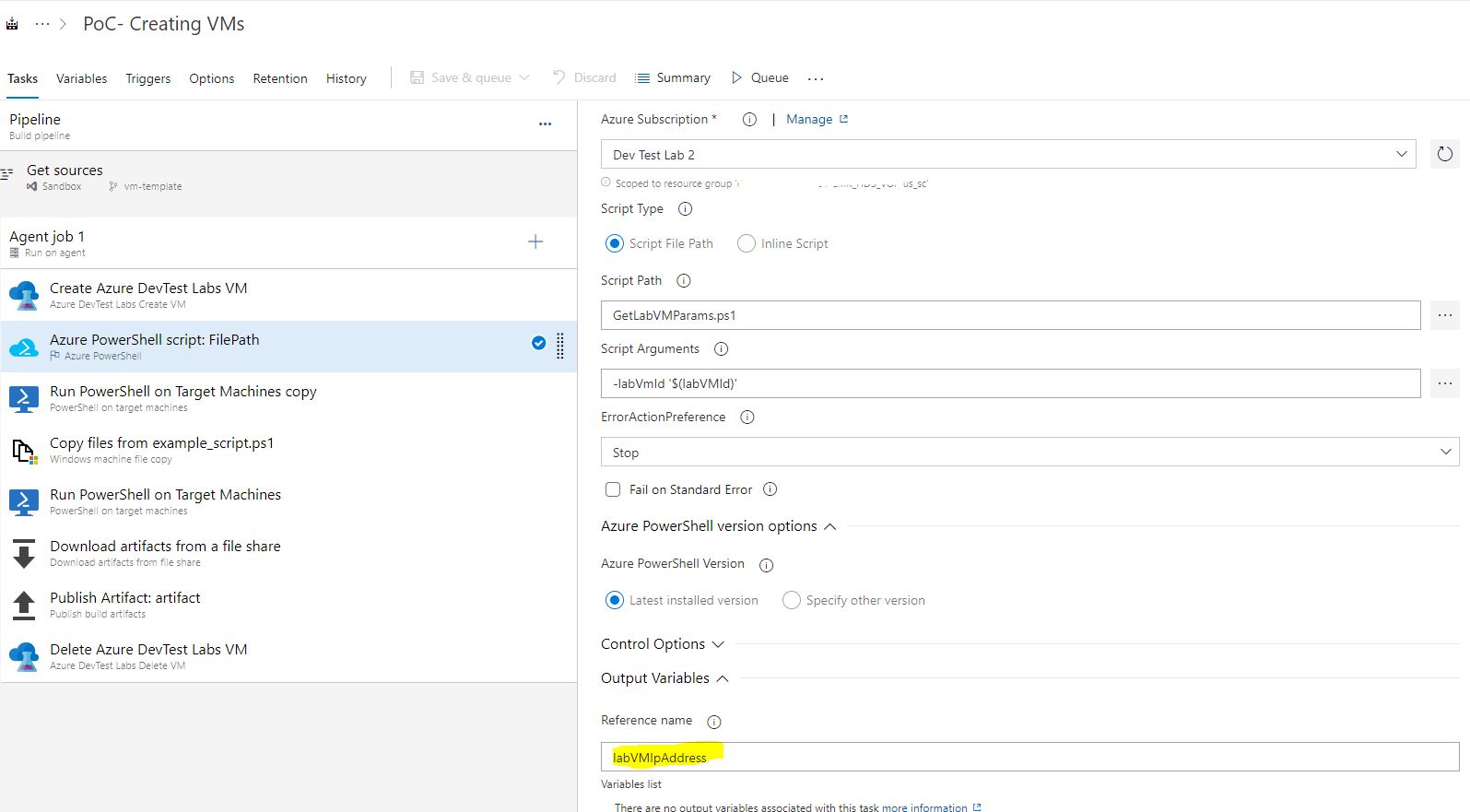Select Latest installed version radio button
Screen dimensions: 1470x812
(615, 600)
